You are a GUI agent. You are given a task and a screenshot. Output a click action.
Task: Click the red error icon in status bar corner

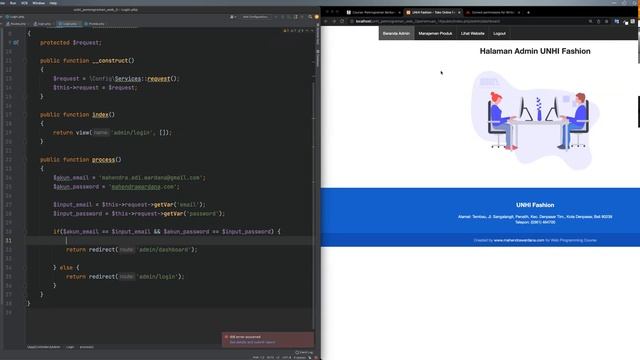click(316, 357)
